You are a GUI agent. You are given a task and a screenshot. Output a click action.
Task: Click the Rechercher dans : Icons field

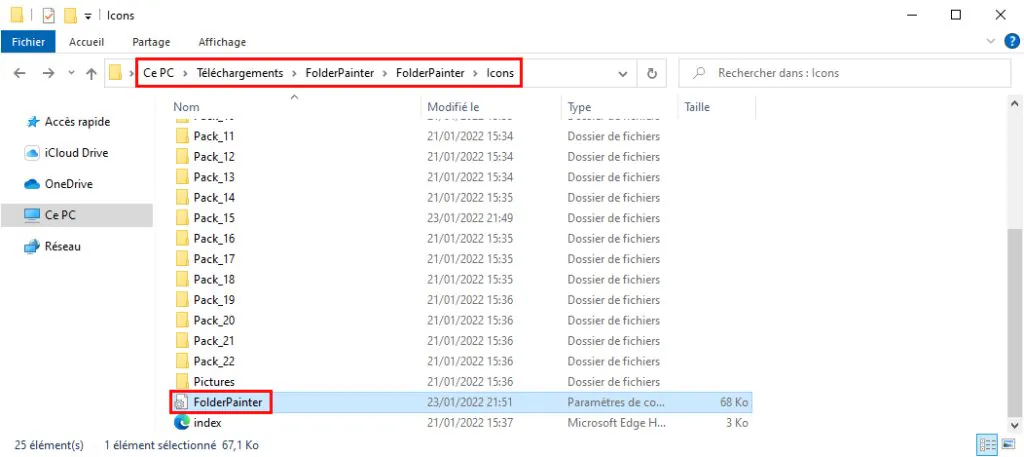pos(844,74)
